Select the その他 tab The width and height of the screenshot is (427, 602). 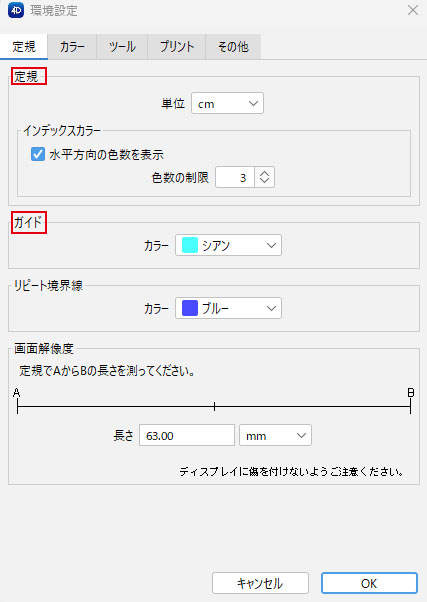click(x=233, y=46)
